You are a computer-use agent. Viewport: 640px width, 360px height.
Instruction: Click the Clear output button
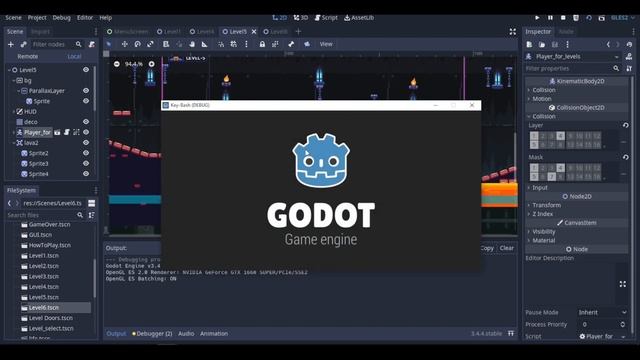click(x=507, y=248)
